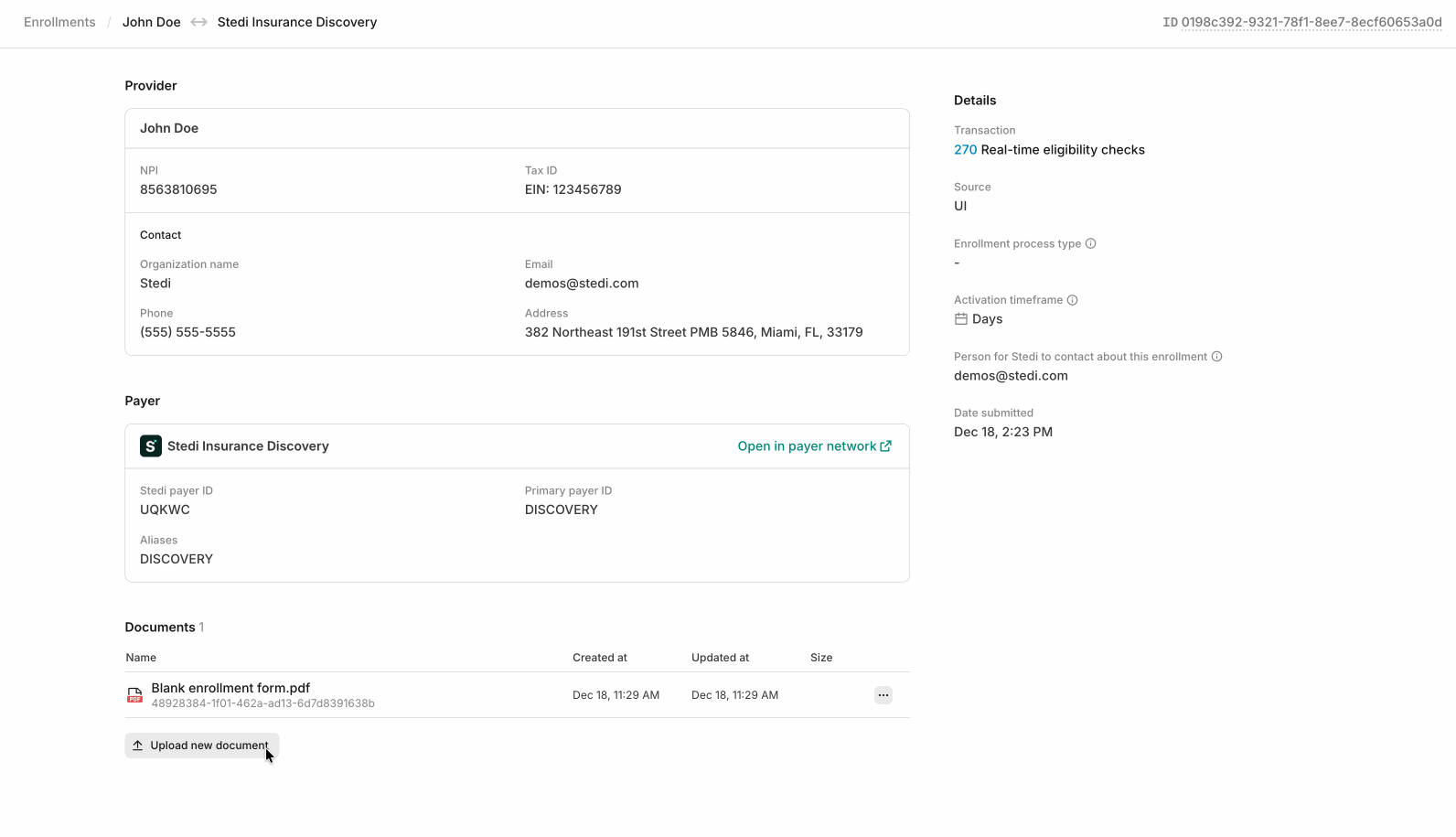The image size is (1456, 837).
Task: Select Primary payer ID DISCOVERY value
Action: tap(562, 510)
